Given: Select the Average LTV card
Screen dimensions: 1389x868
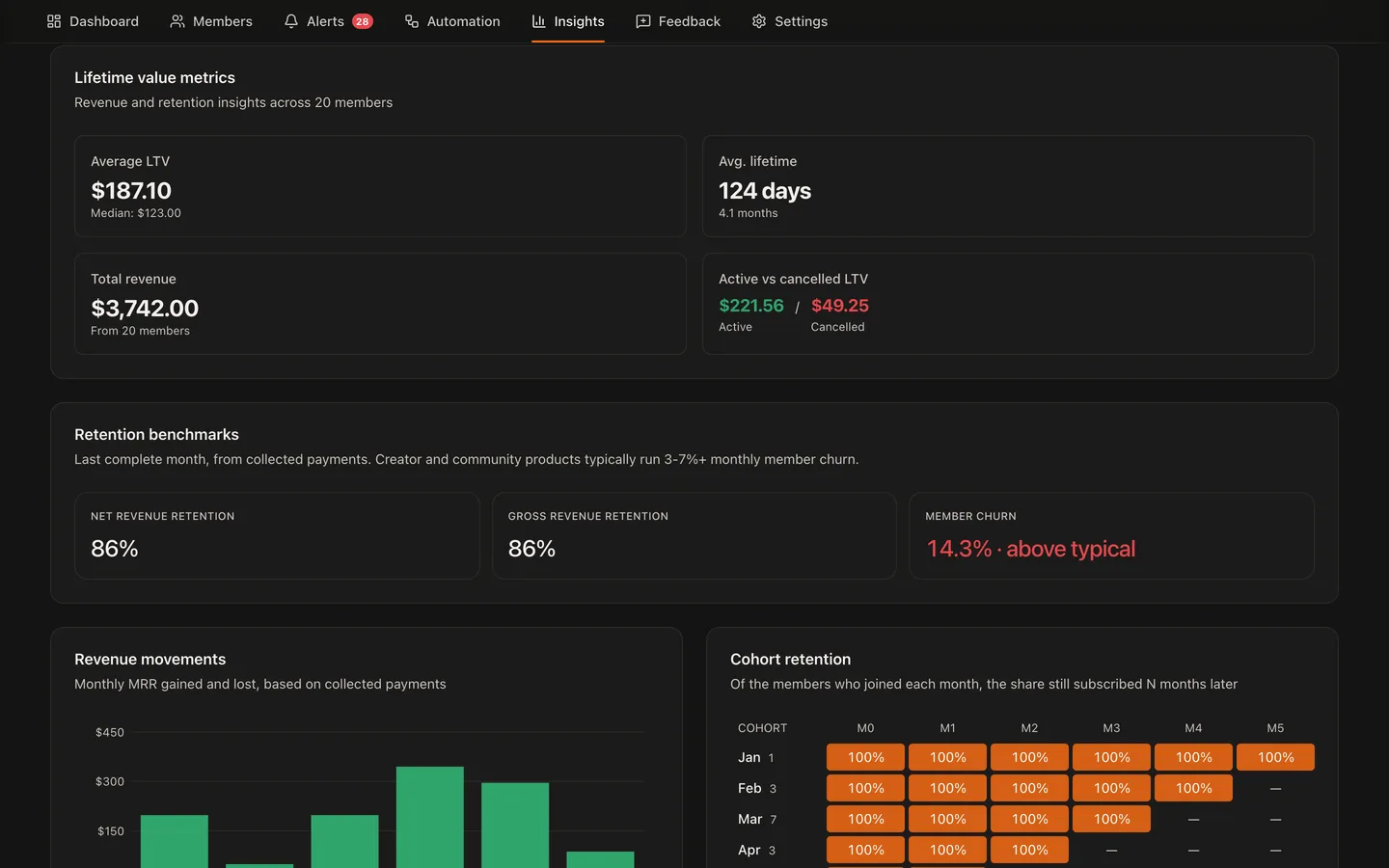Looking at the screenshot, I should [380, 186].
